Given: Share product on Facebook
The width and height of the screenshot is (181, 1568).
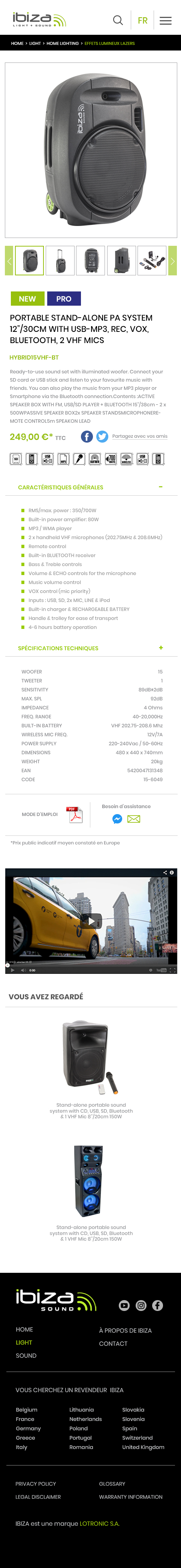Looking at the screenshot, I should pos(87,437).
